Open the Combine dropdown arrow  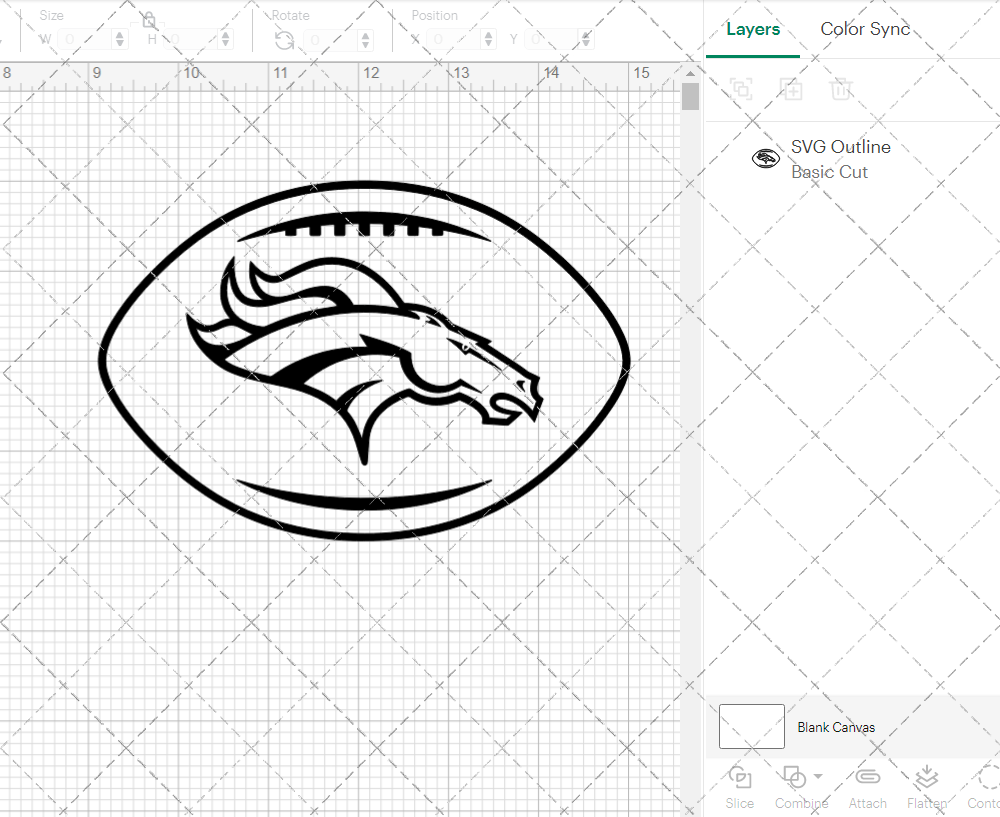[x=818, y=777]
